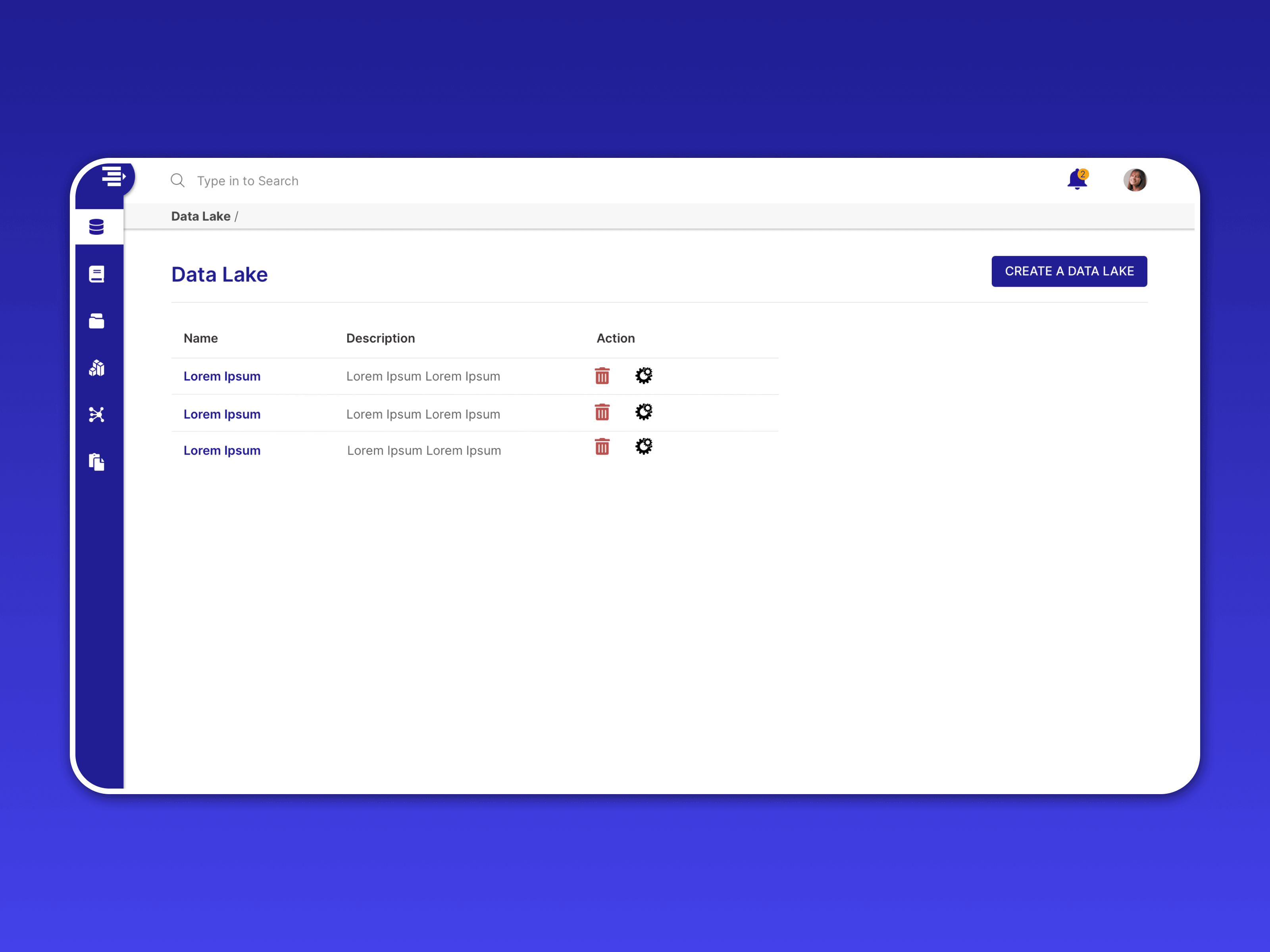Click the Data Lake breadcrumb
Screen dimensions: 1270x952
(200, 216)
